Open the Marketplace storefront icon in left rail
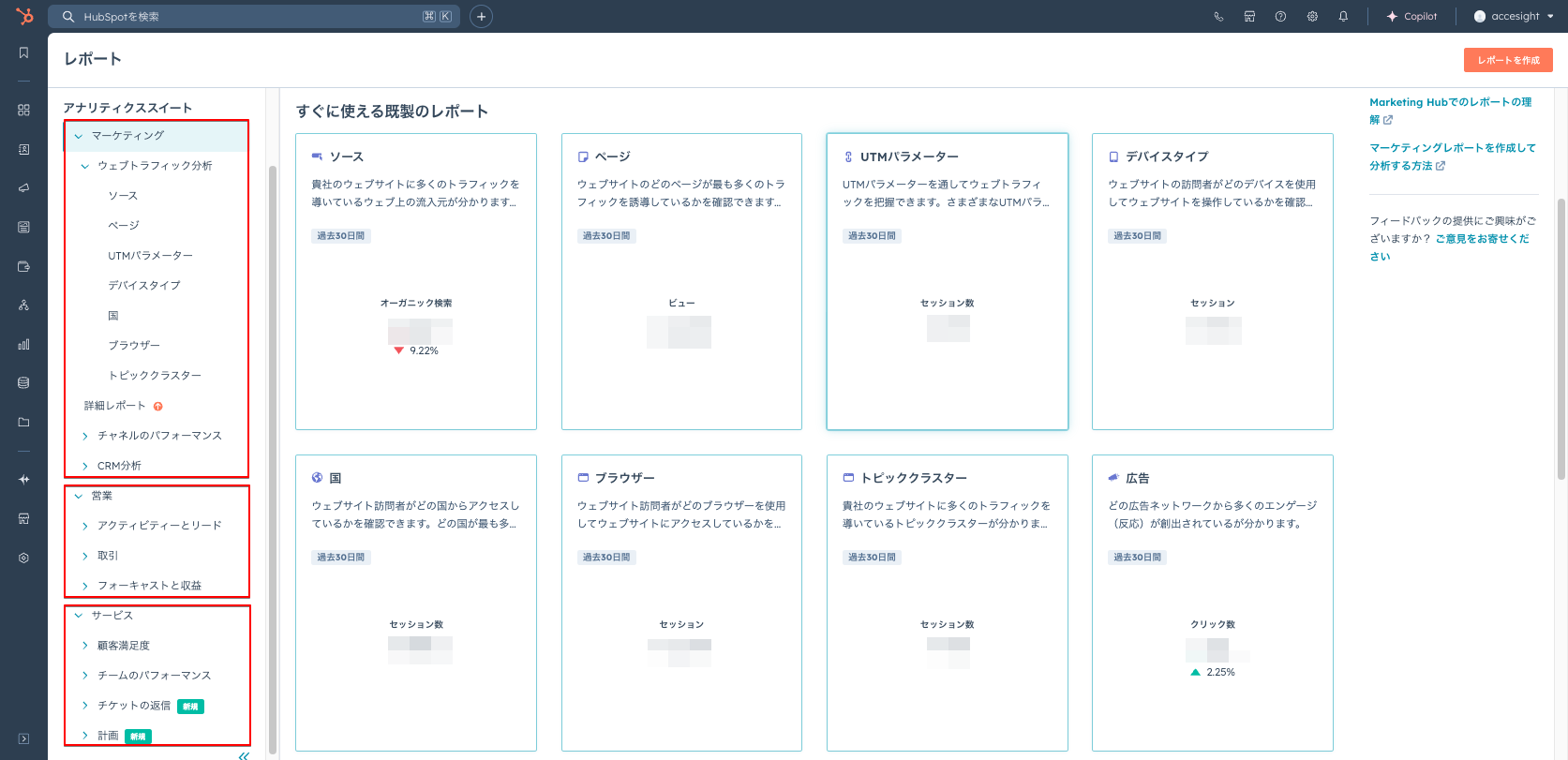 point(23,518)
